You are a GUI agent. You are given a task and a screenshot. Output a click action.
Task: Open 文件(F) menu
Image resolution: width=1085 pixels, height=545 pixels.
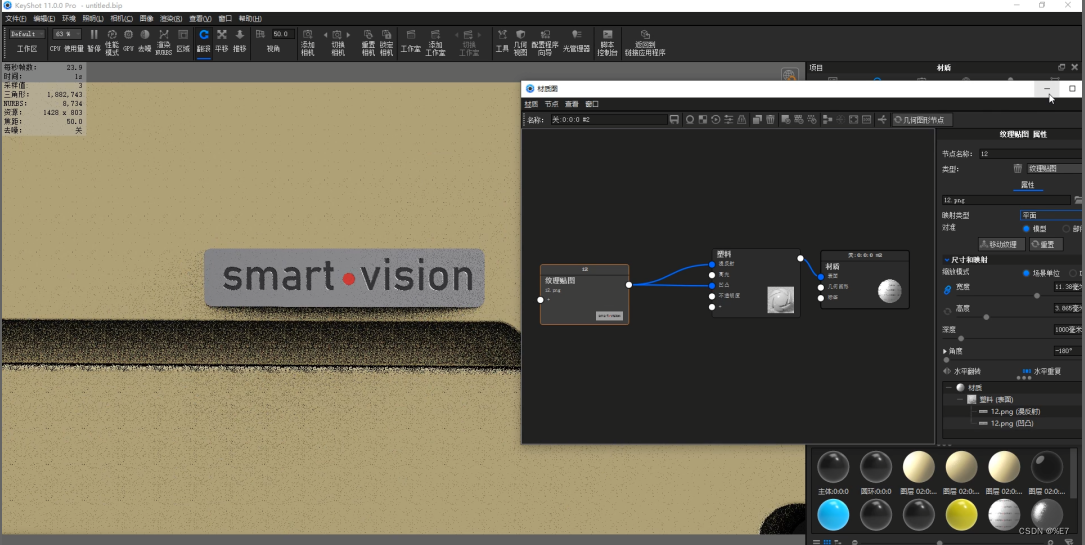click(16, 19)
